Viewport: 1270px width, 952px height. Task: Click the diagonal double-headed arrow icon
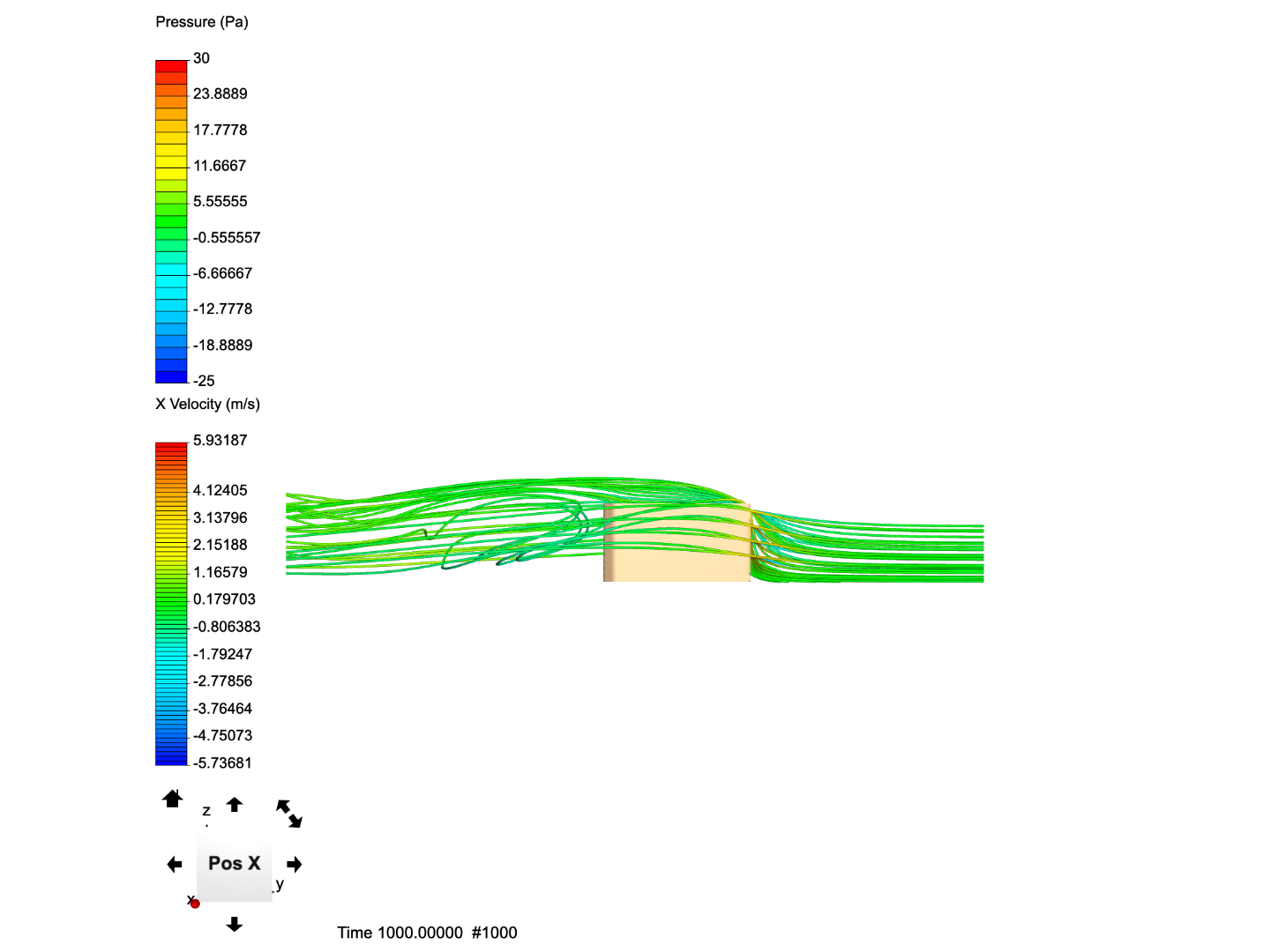(x=289, y=814)
